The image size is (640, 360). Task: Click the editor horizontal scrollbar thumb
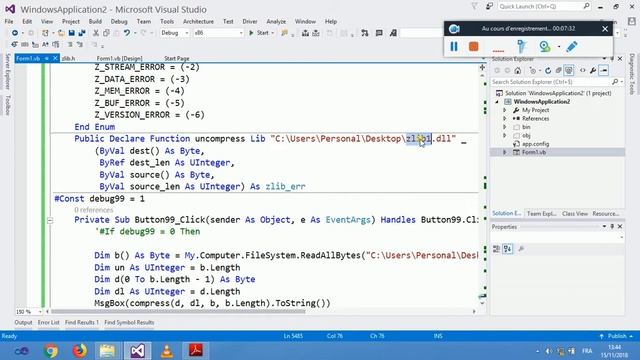[x=178, y=312]
